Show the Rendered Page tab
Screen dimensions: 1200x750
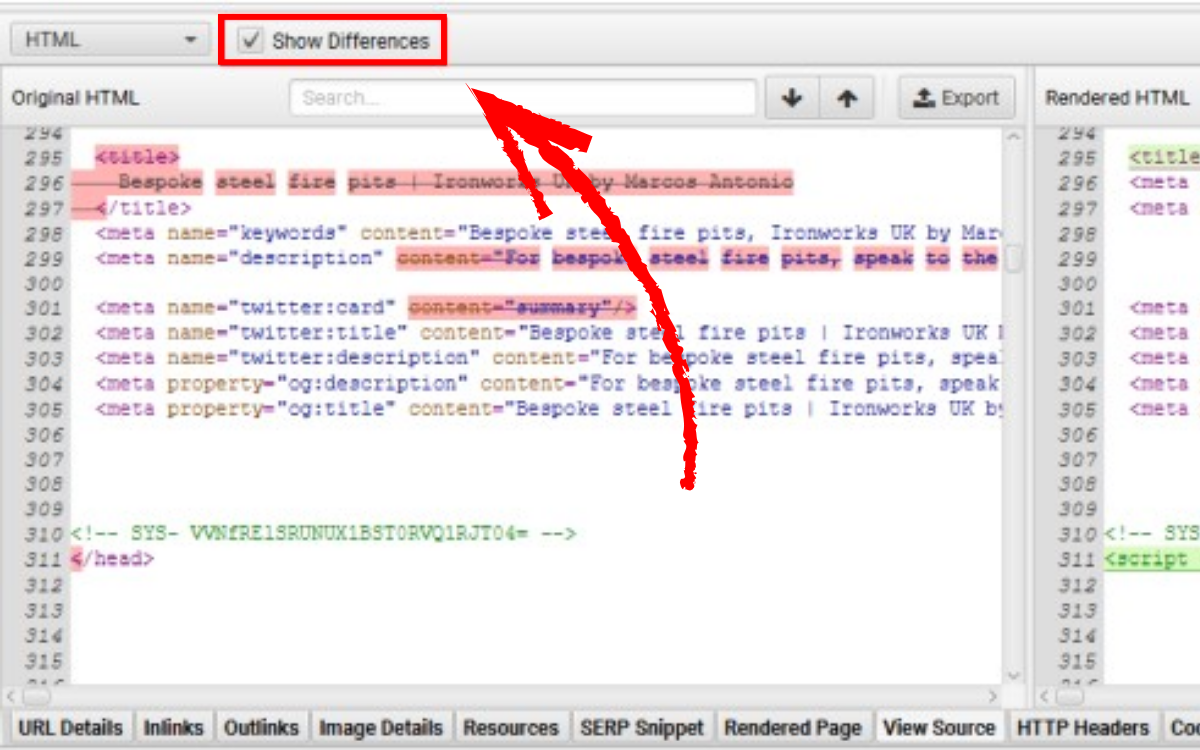coord(792,727)
